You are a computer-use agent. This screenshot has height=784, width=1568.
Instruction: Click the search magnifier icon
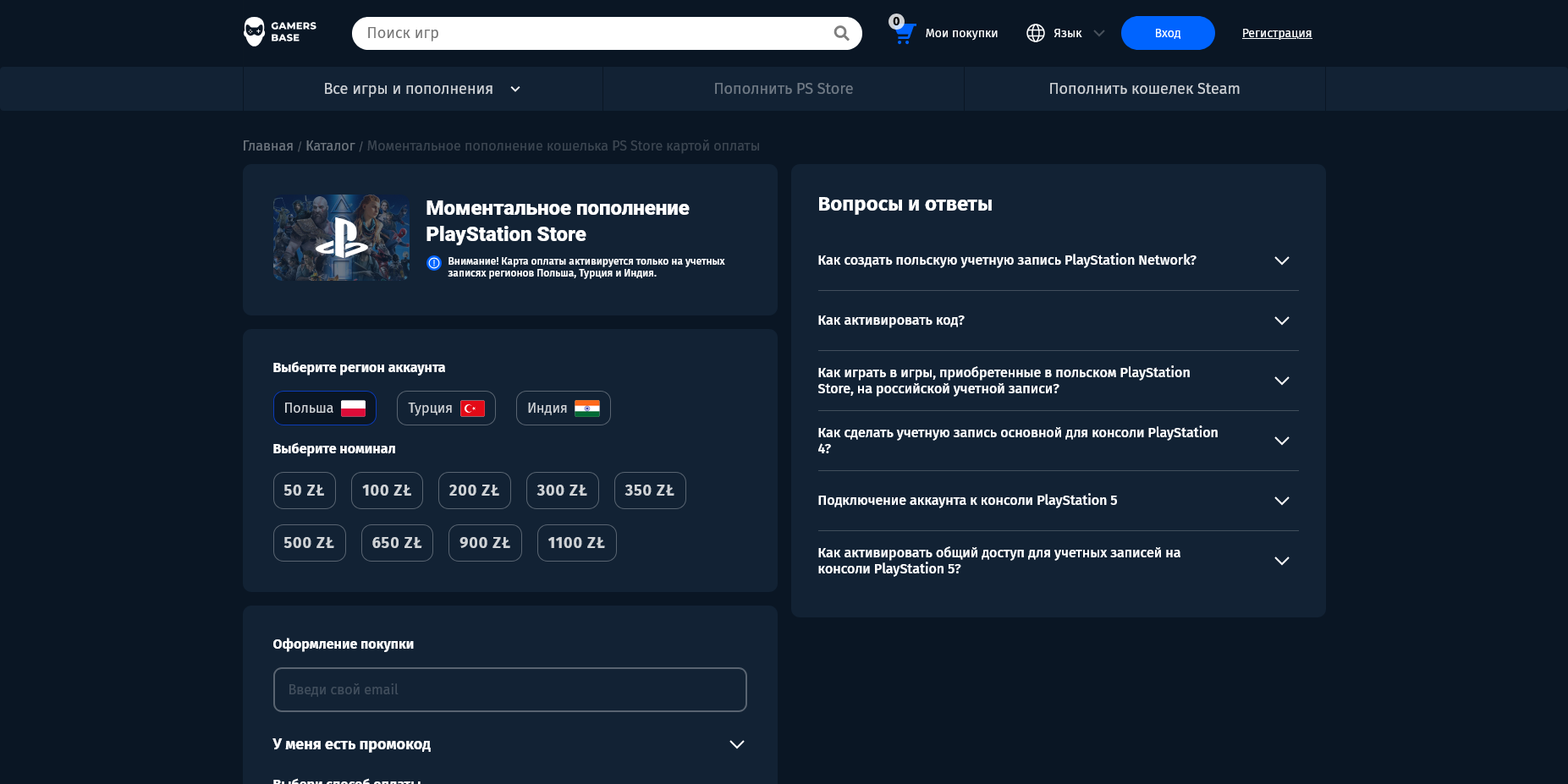coord(841,33)
